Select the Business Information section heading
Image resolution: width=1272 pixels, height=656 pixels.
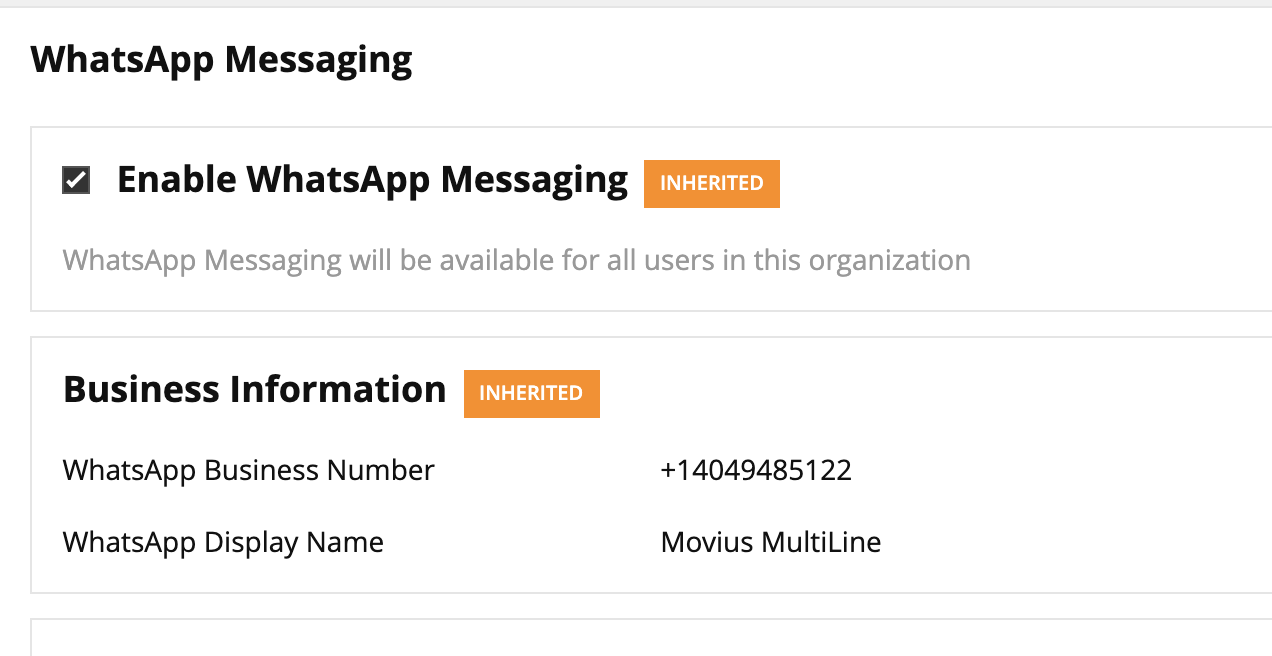click(x=254, y=389)
